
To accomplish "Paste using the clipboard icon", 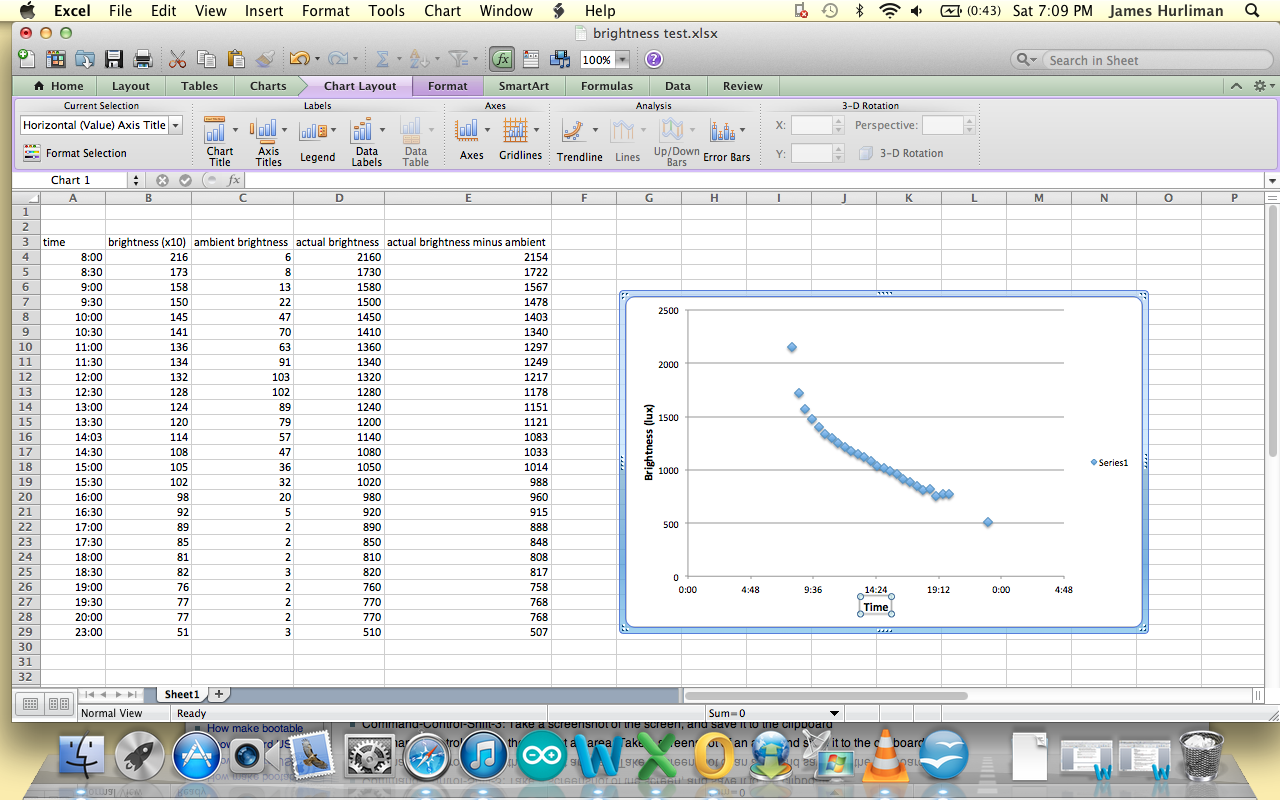I will 236,59.
